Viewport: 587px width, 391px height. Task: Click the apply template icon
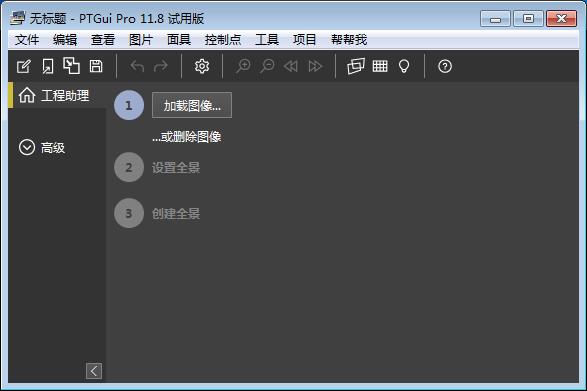pyautogui.click(x=72, y=66)
